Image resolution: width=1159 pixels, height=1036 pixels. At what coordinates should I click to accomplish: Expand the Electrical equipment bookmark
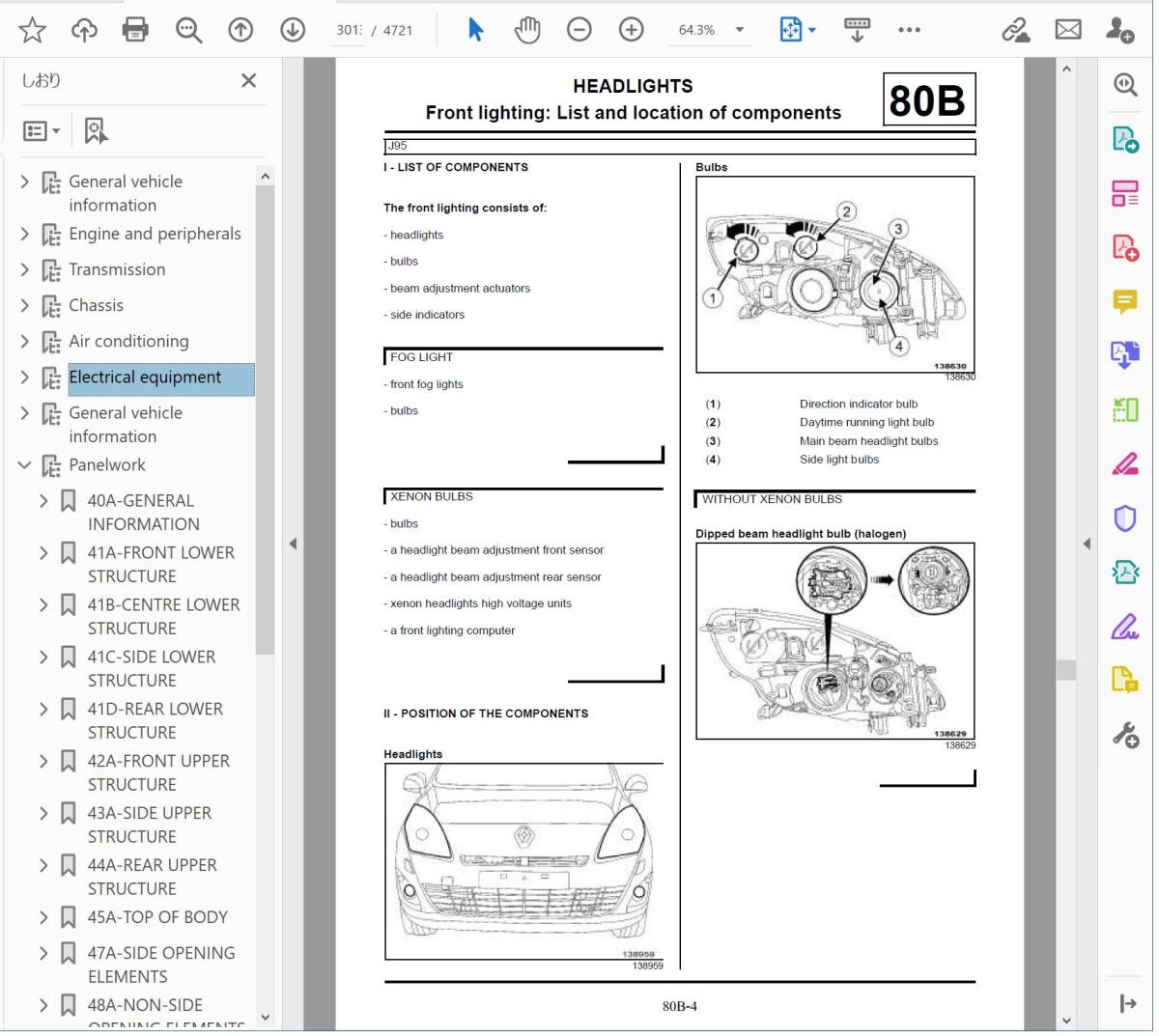pos(25,378)
